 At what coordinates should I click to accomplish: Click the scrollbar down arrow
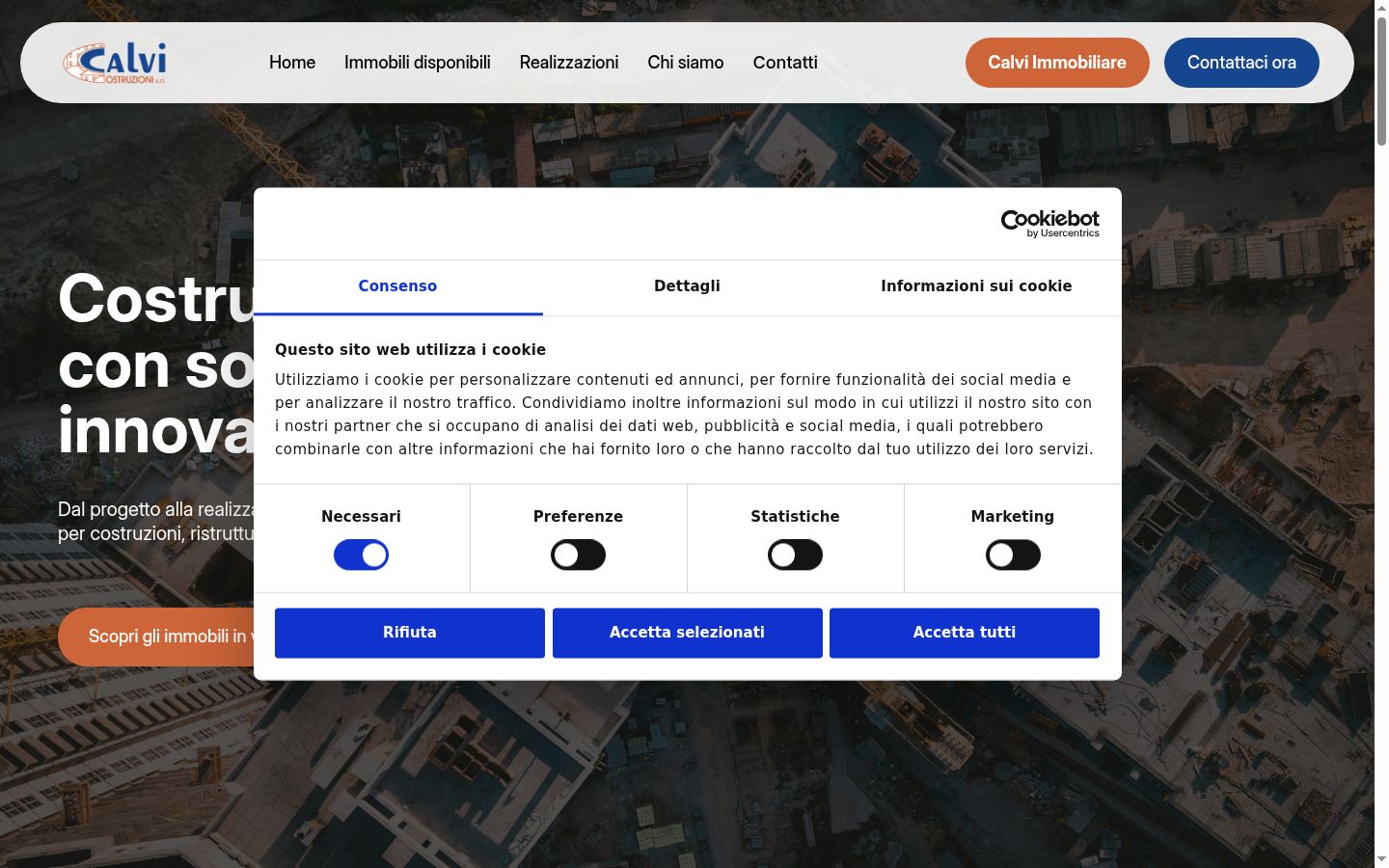pos(1381,859)
